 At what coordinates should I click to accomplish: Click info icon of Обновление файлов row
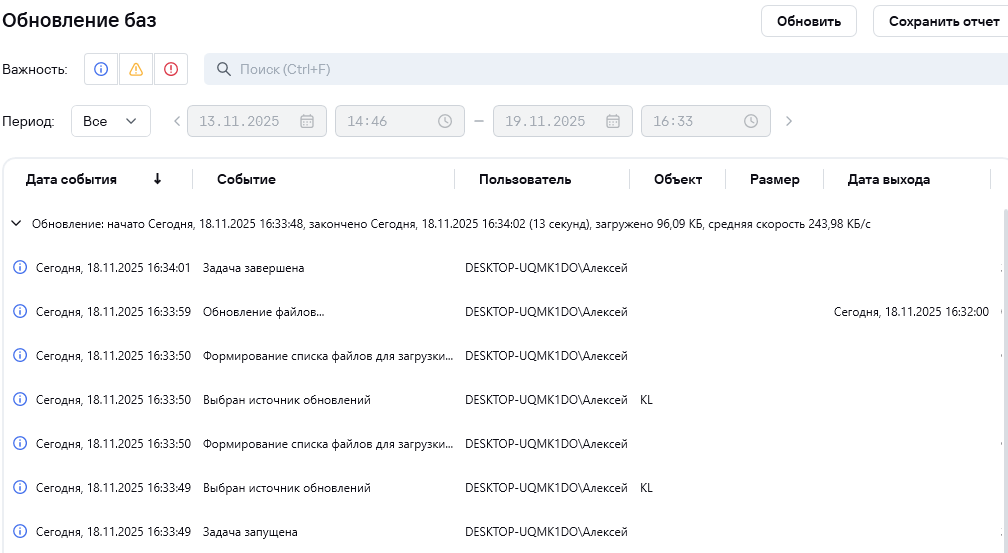[20, 311]
